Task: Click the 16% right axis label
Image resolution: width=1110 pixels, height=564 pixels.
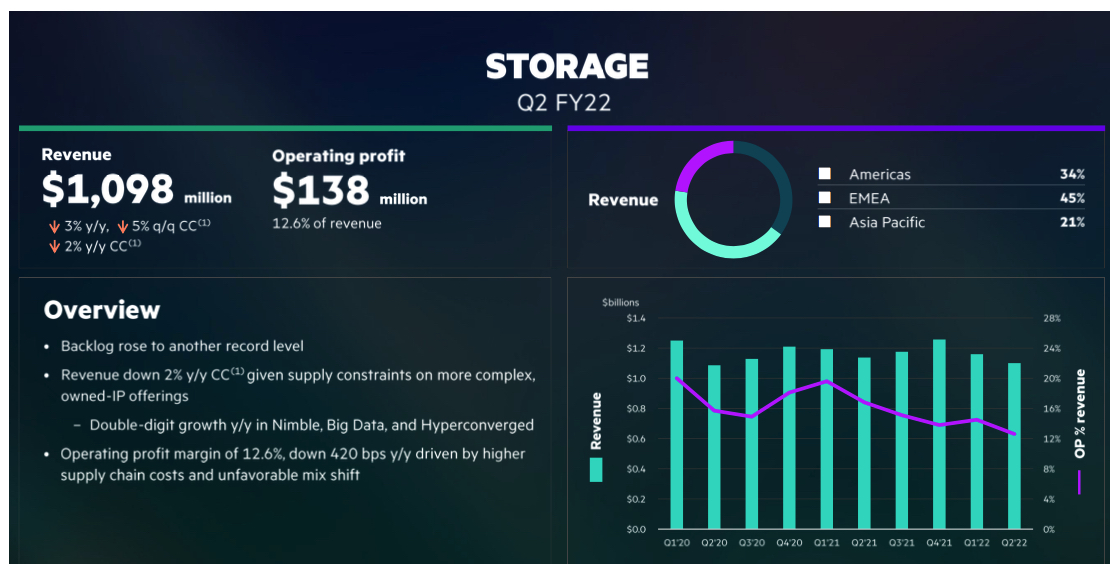Action: pyautogui.click(x=1052, y=409)
